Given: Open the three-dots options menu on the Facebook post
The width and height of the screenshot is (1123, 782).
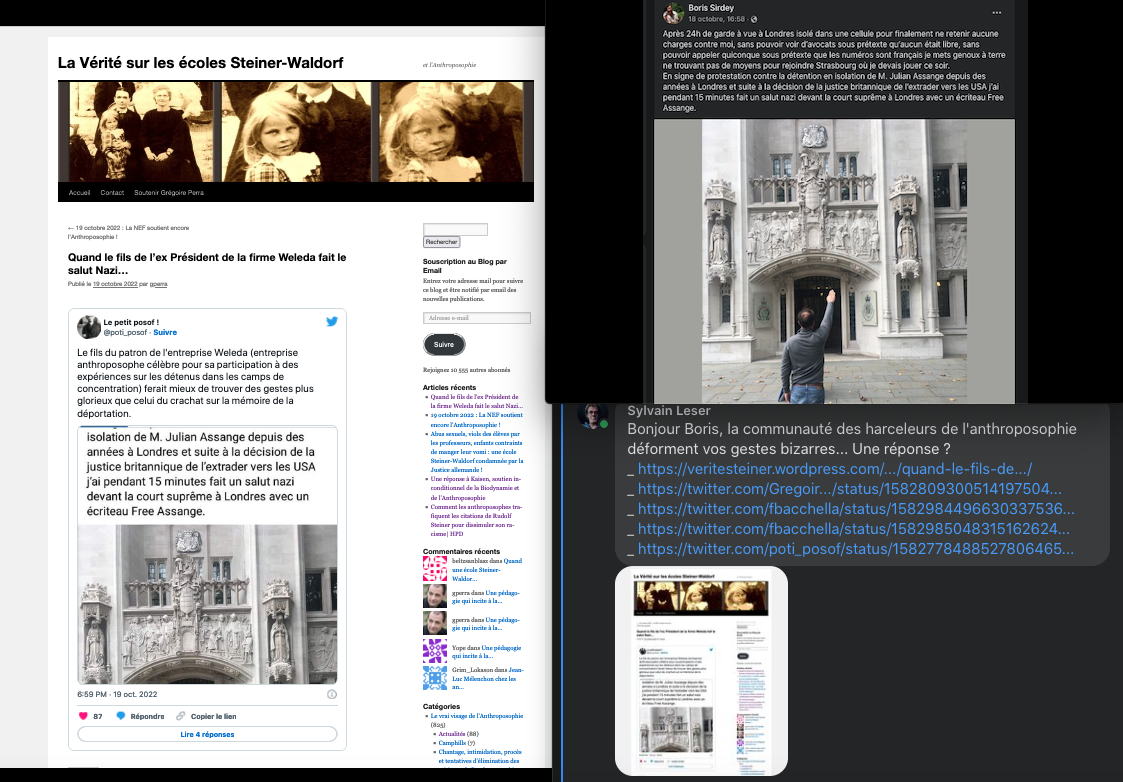Looking at the screenshot, I should 996,12.
